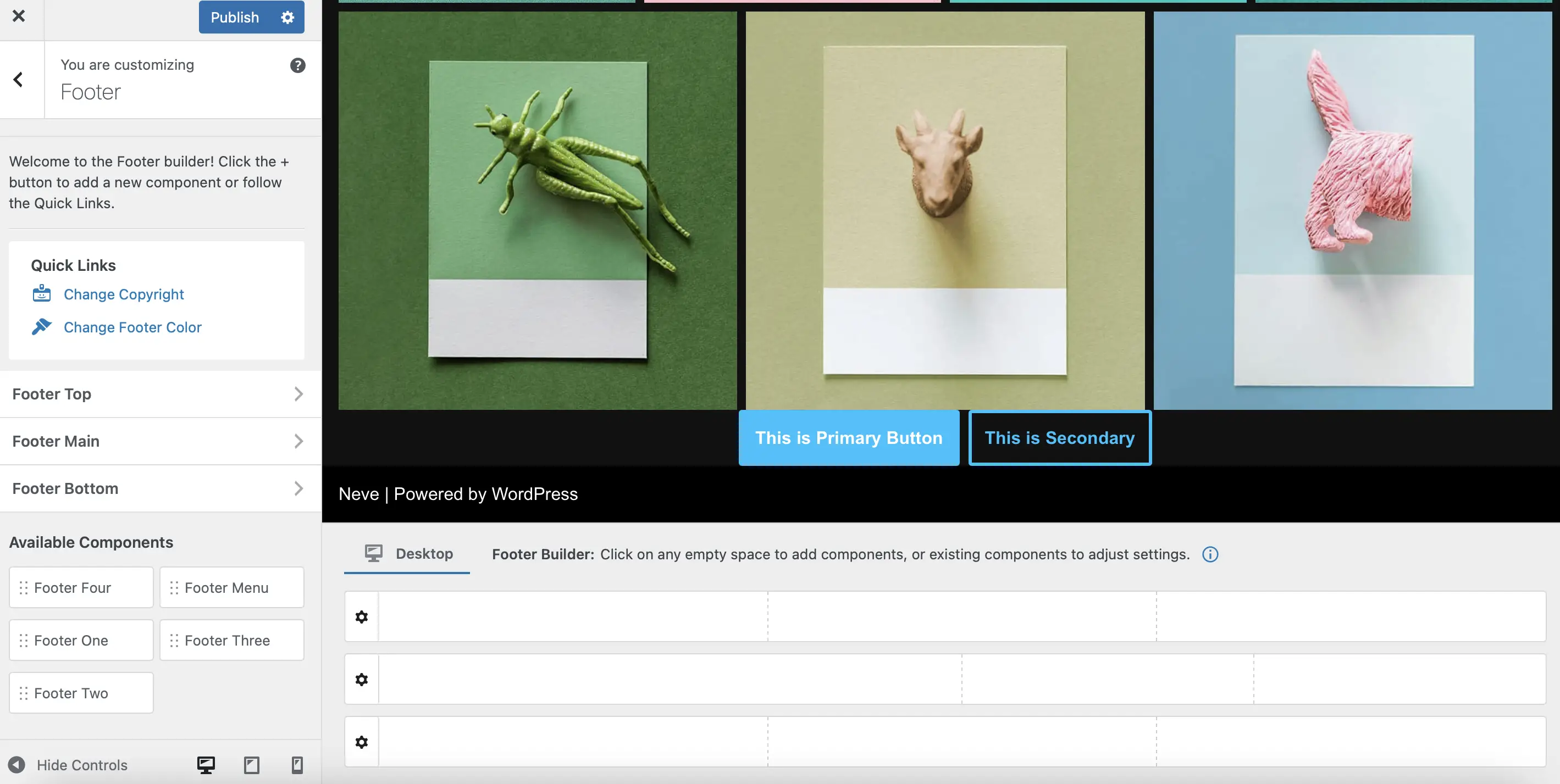Drag Footer Two component to builder
This screenshot has height=784, width=1560.
coord(80,692)
